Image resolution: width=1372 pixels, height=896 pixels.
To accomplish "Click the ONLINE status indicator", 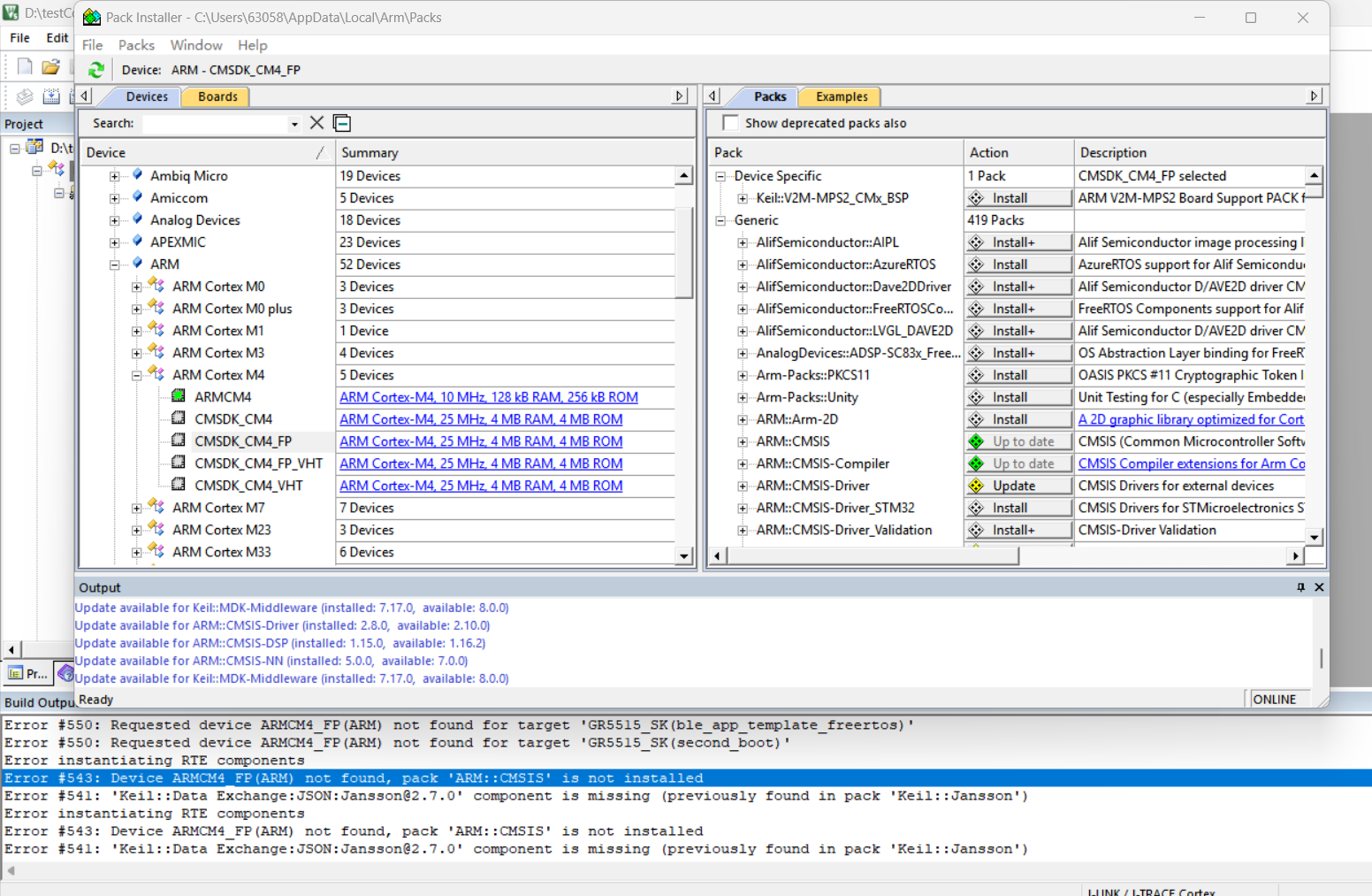I will pos(1274,699).
